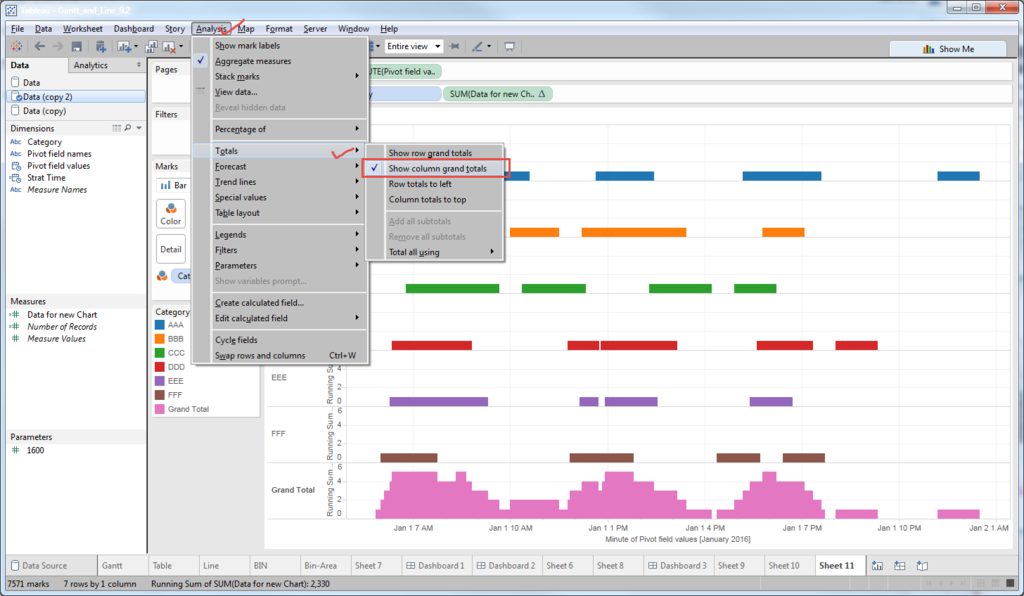1024x596 pixels.
Task: Open the Worksheet menu
Action: tap(82, 29)
